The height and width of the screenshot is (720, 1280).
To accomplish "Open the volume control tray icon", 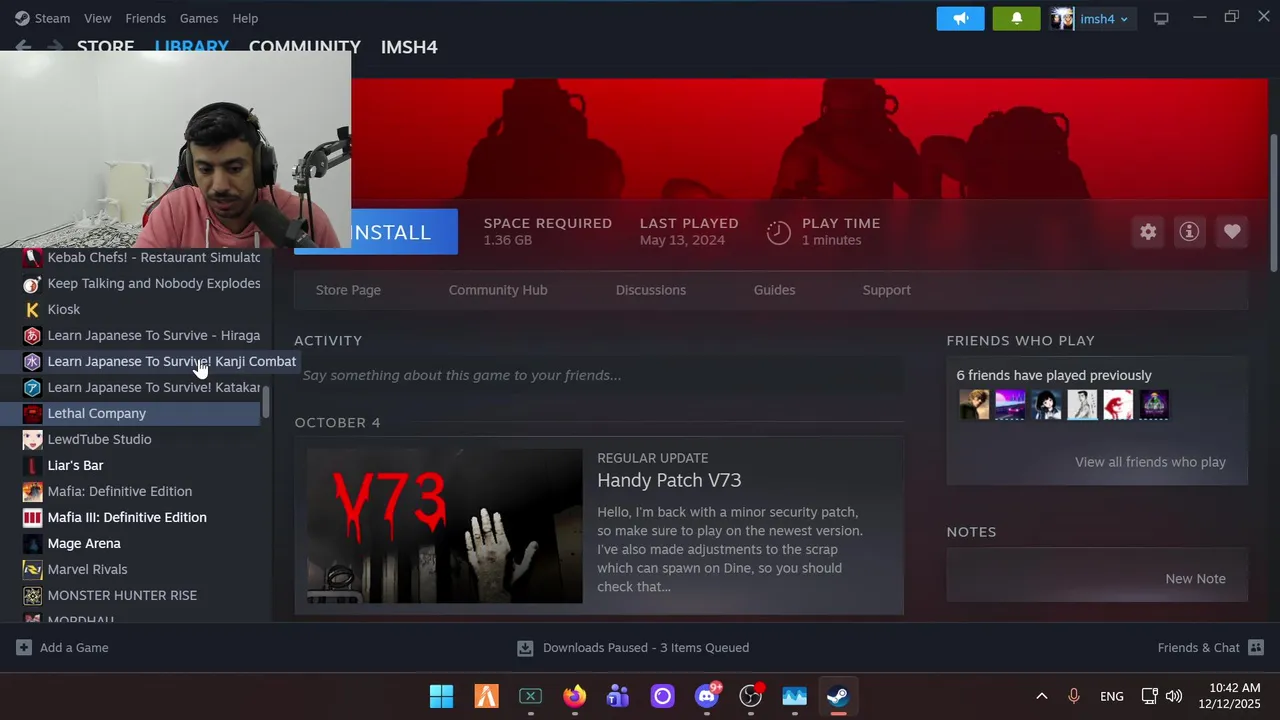I will pyautogui.click(x=1174, y=696).
